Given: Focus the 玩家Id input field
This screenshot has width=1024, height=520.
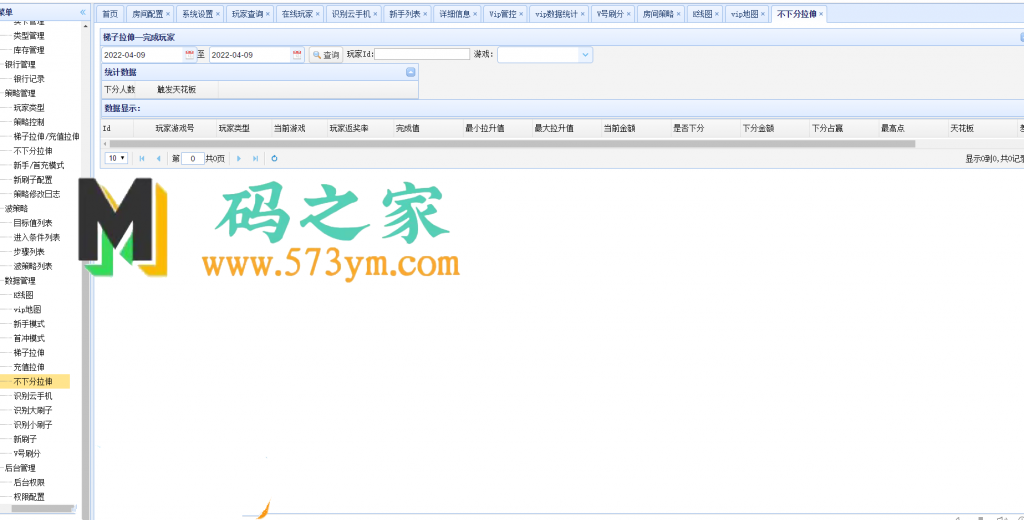Looking at the screenshot, I should tap(422, 54).
